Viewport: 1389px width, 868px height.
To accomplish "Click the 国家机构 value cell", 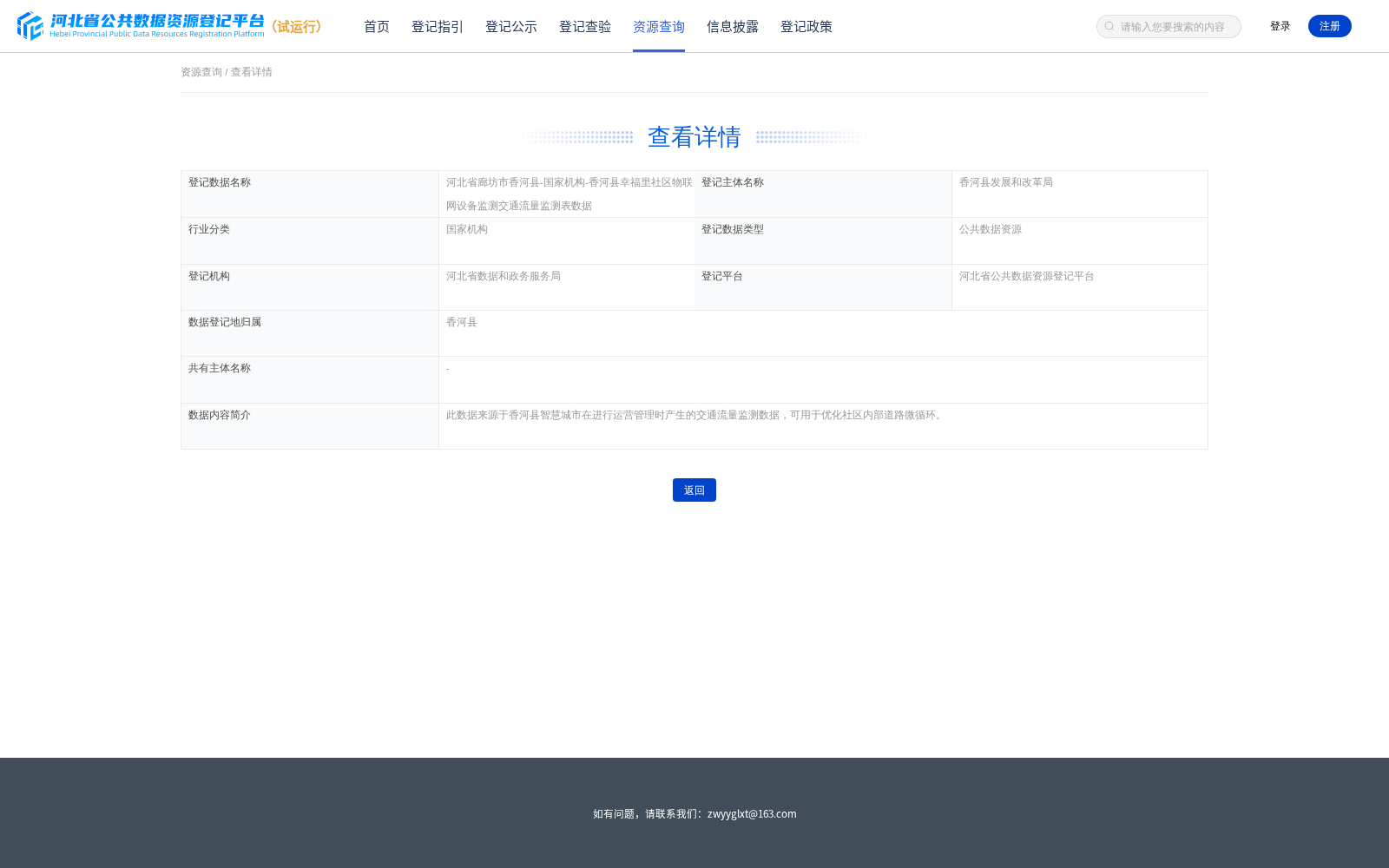I will tap(567, 241).
